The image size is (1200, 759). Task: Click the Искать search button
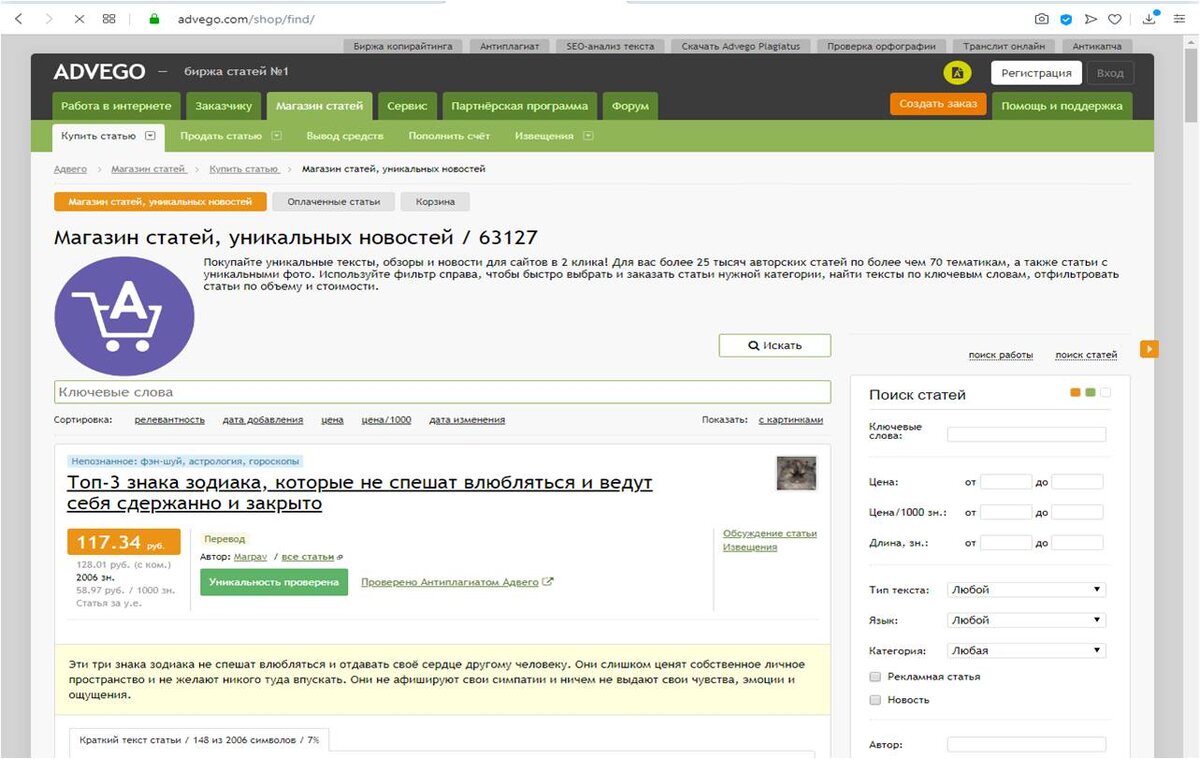pos(775,345)
